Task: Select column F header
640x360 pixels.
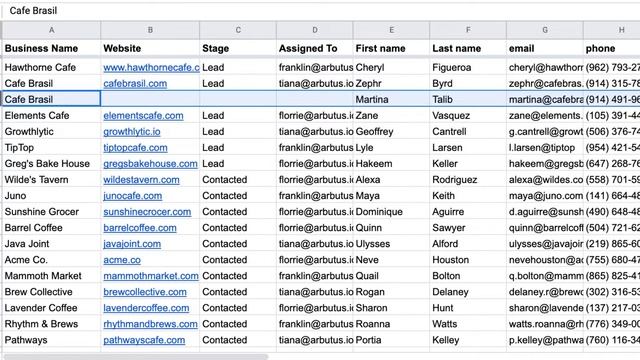Action: (x=468, y=30)
